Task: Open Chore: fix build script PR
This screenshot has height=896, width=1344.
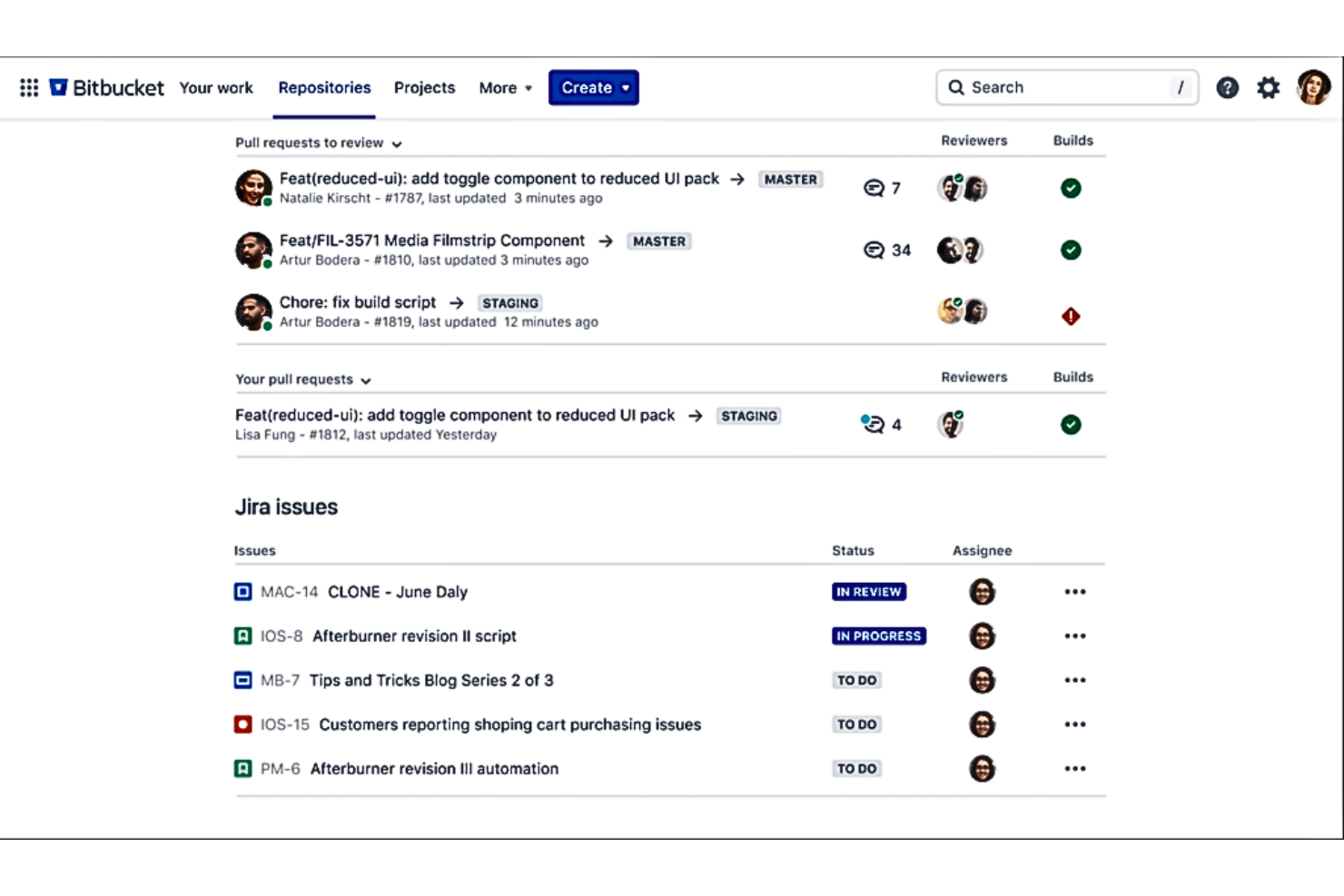Action: point(358,302)
